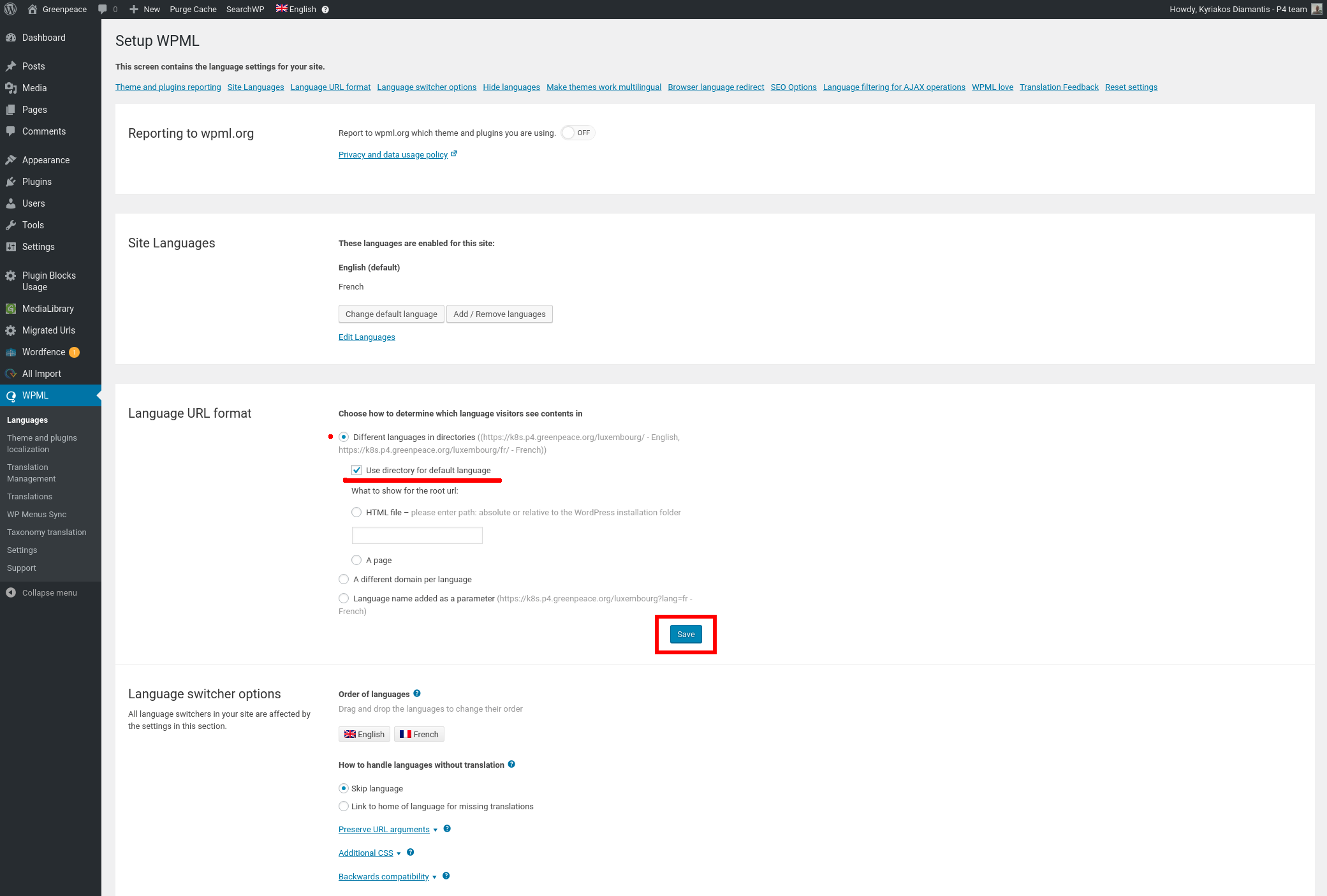Click the Pages icon in sidebar
The width and height of the screenshot is (1327, 896).
pyautogui.click(x=11, y=110)
